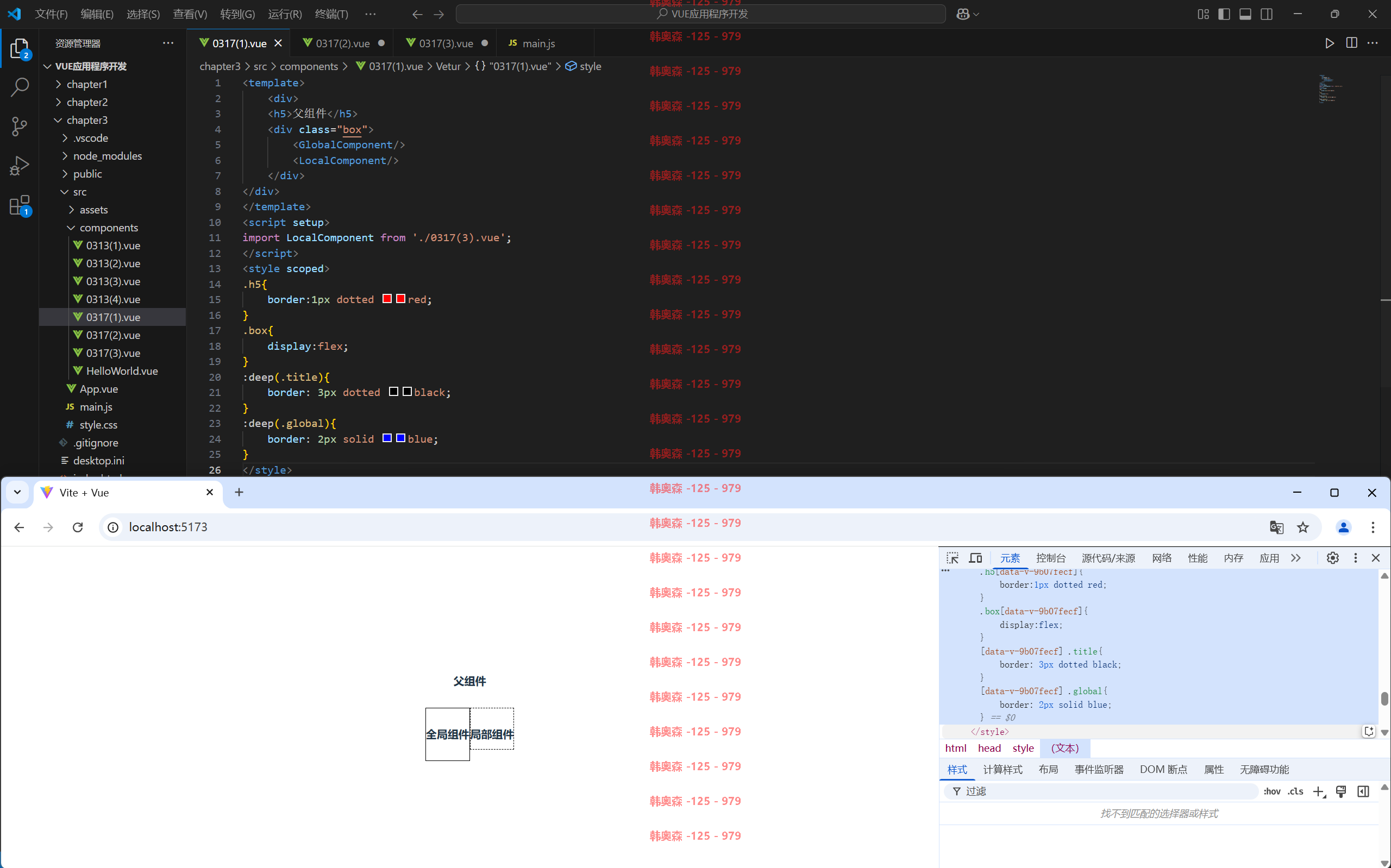Collapse the components folder
The width and height of the screenshot is (1391, 868).
pyautogui.click(x=112, y=228)
